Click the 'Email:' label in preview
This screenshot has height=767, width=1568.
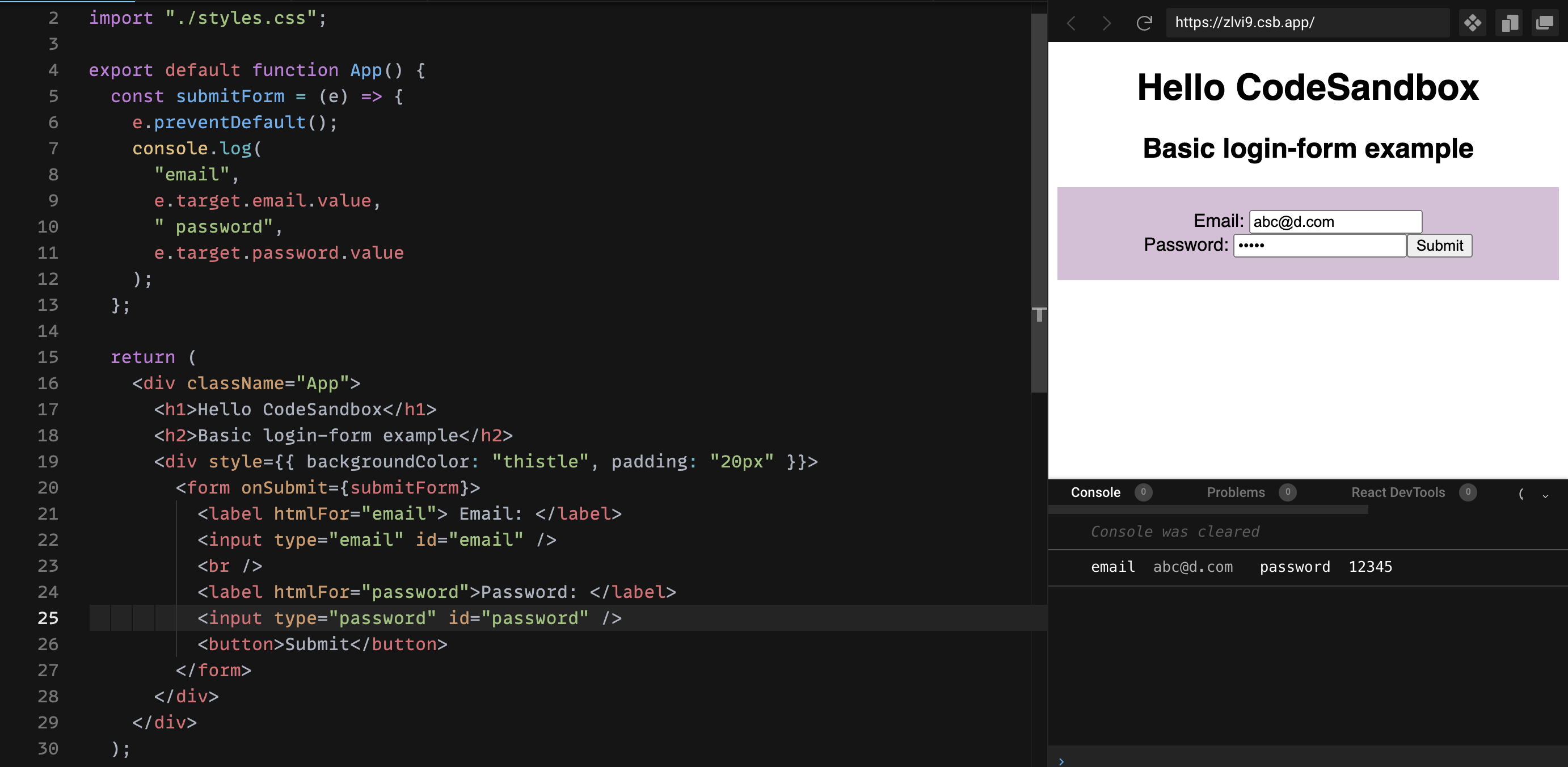point(1219,221)
